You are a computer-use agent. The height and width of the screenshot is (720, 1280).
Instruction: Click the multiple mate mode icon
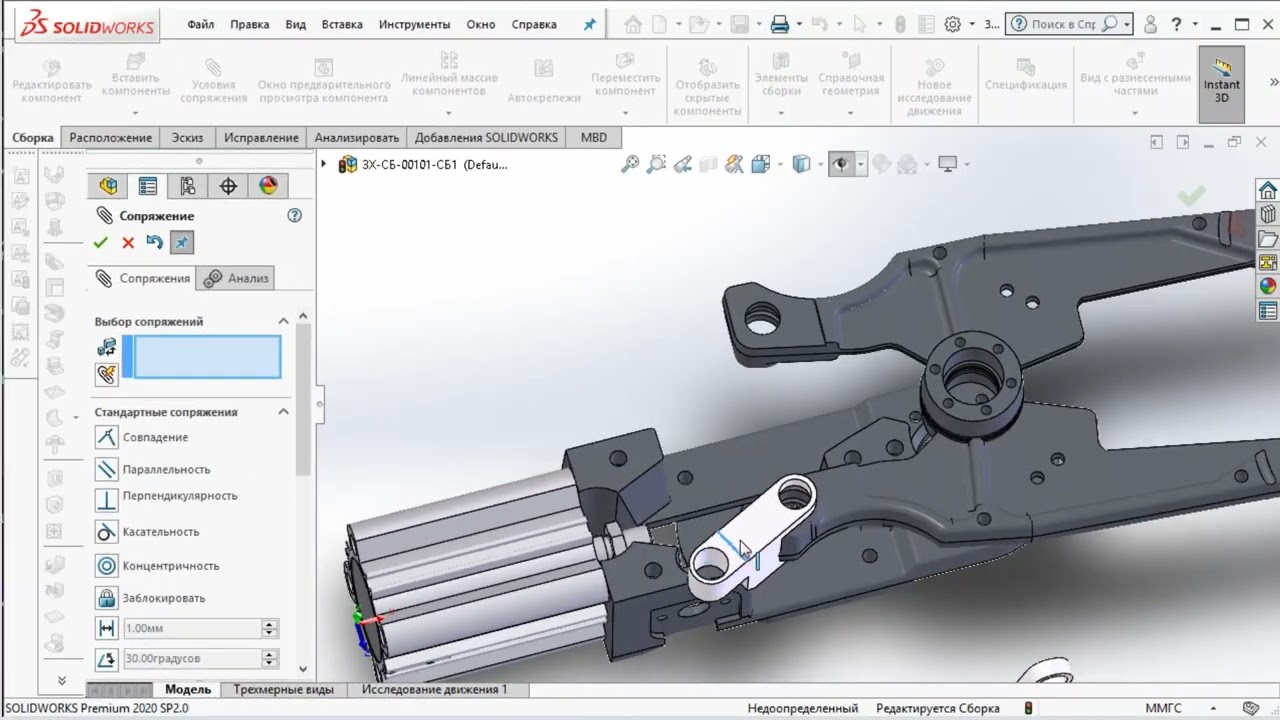click(106, 374)
